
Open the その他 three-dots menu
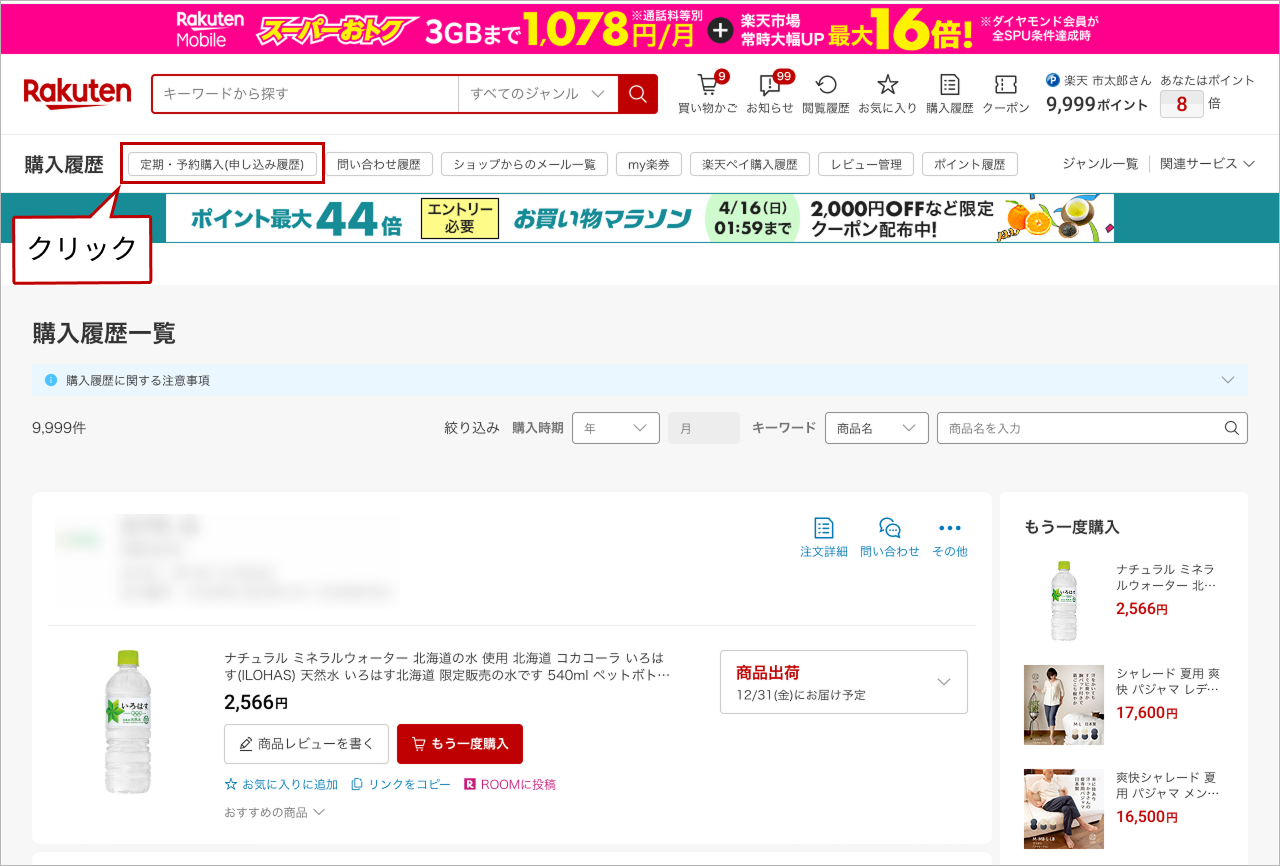coord(949,528)
